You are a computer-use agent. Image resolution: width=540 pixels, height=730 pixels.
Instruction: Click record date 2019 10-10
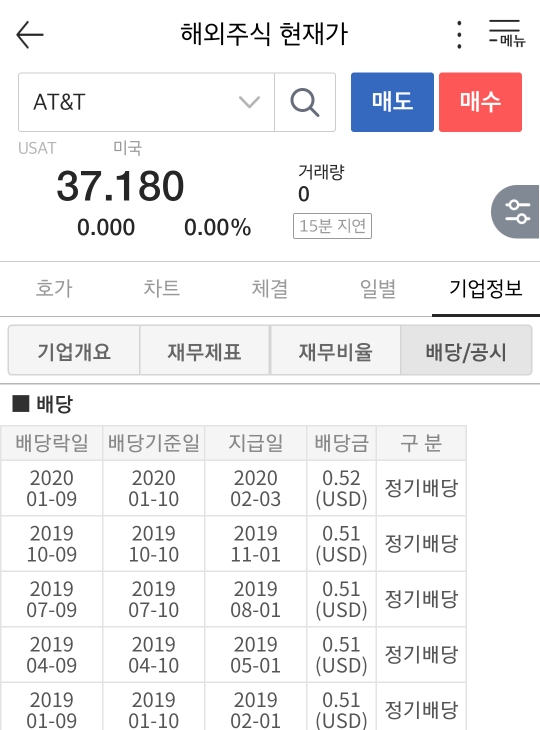(x=154, y=544)
